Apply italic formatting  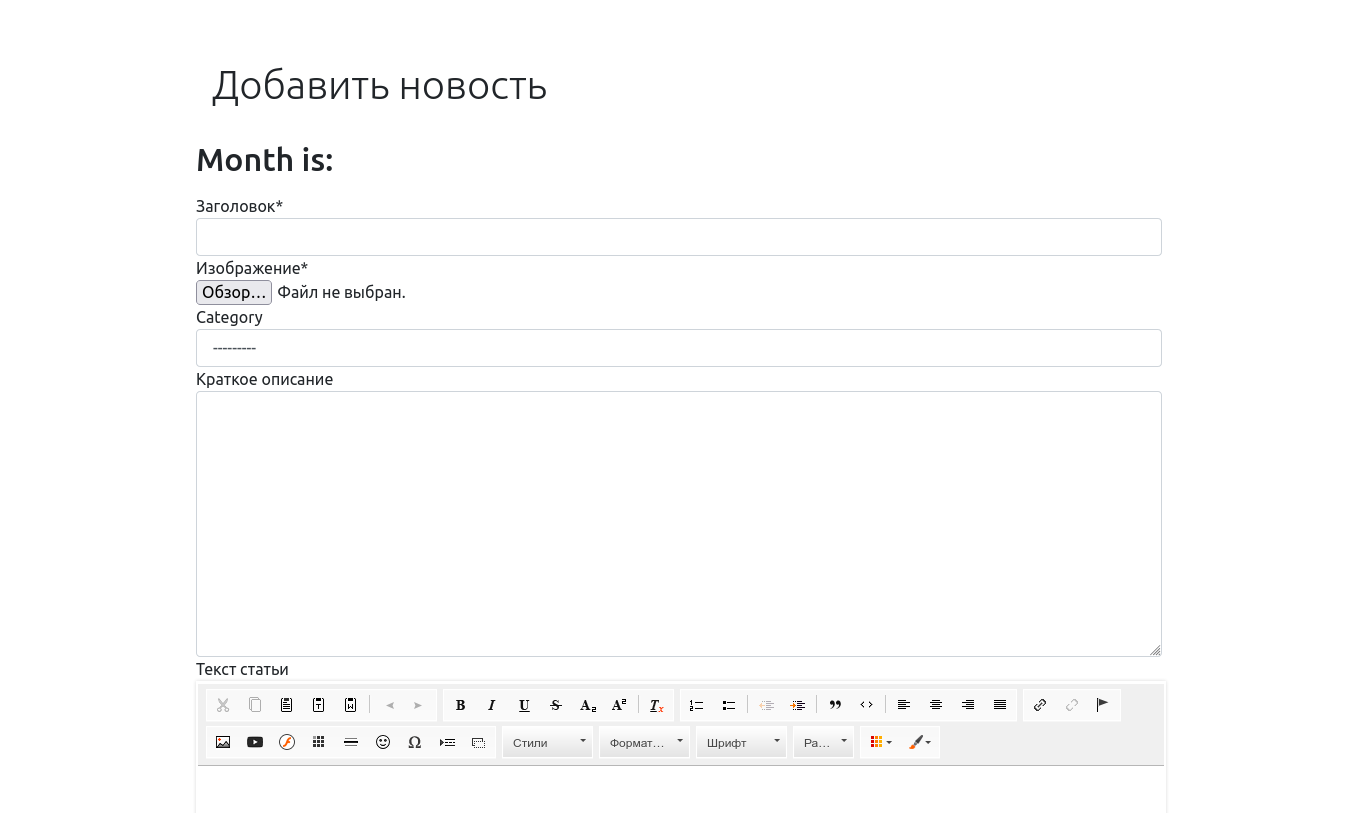(492, 705)
